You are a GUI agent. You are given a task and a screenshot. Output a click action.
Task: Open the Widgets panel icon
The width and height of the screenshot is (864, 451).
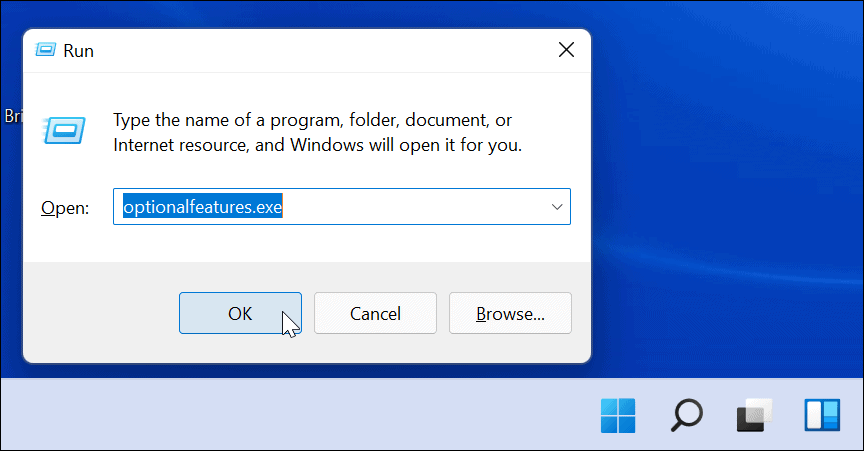(822, 415)
